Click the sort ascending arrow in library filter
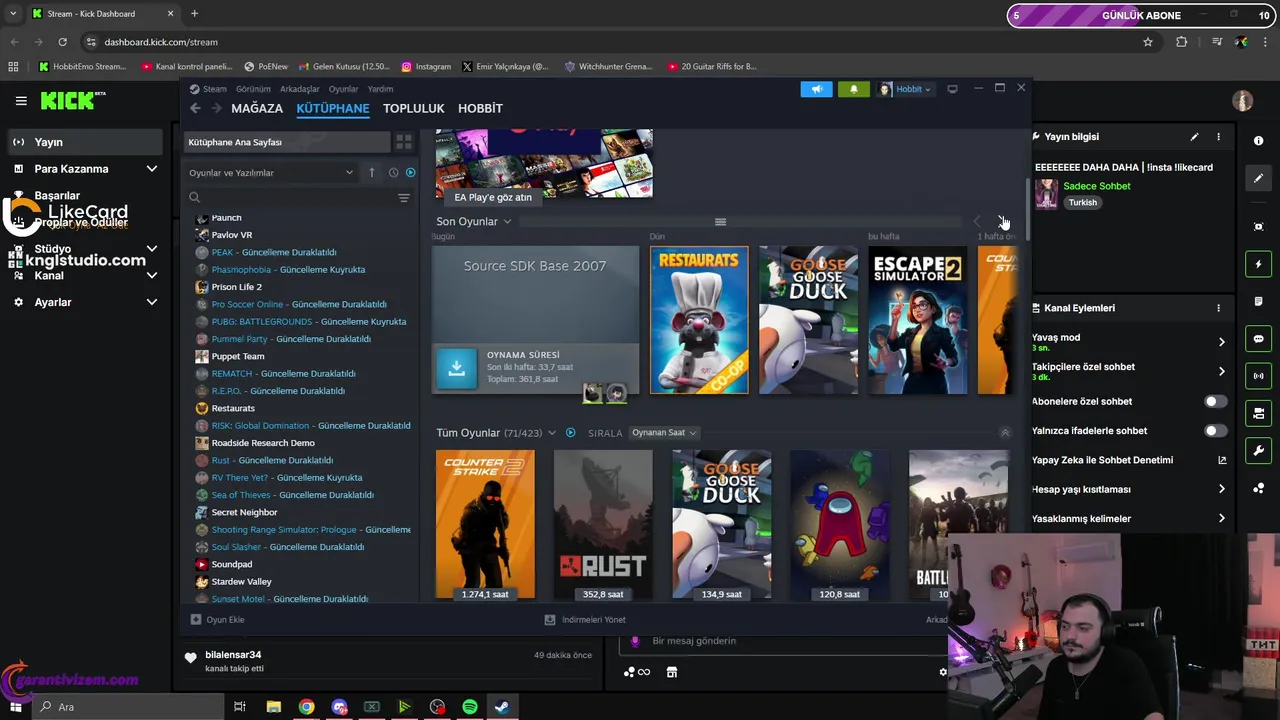The image size is (1280, 720). pyautogui.click(x=372, y=172)
